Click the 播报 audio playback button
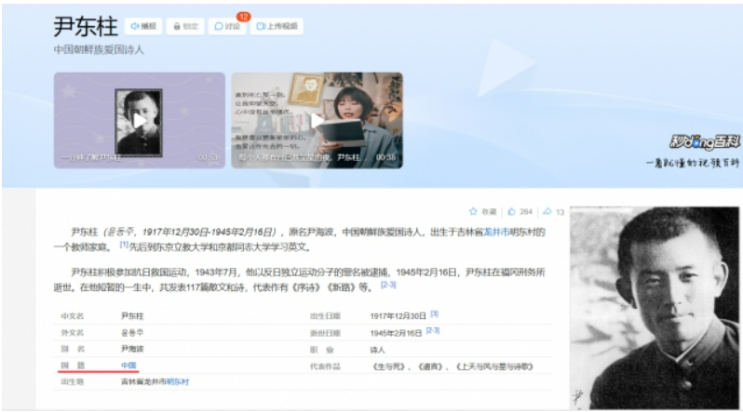 143,26
